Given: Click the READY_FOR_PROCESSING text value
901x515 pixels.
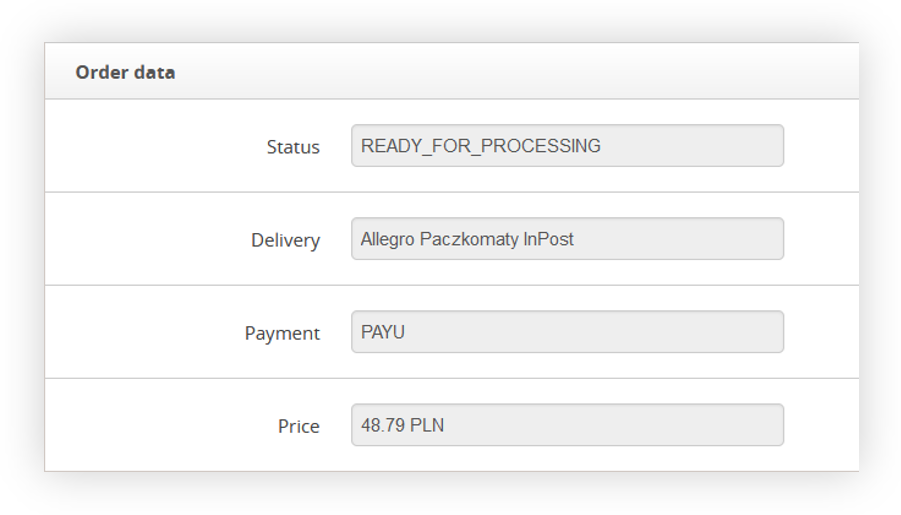Looking at the screenshot, I should (x=480, y=146).
